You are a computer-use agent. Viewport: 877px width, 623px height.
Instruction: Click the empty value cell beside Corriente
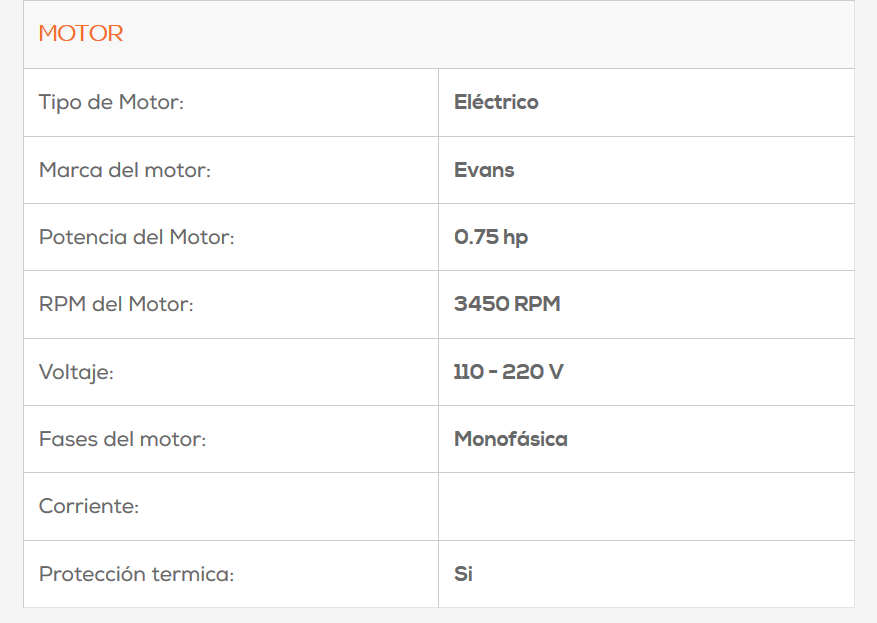[646, 507]
